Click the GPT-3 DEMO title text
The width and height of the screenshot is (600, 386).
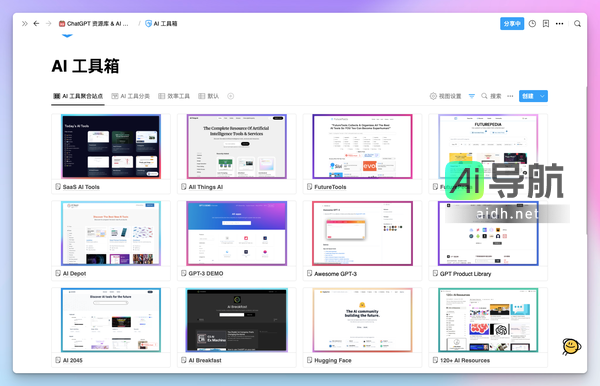tap(206, 274)
